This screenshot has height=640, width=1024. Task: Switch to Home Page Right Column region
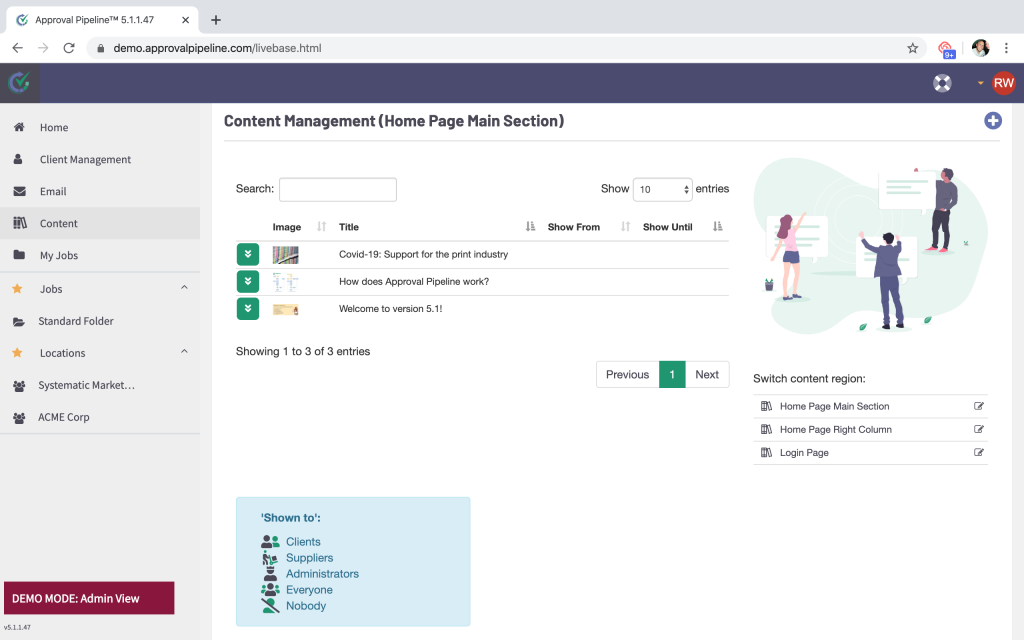point(835,430)
